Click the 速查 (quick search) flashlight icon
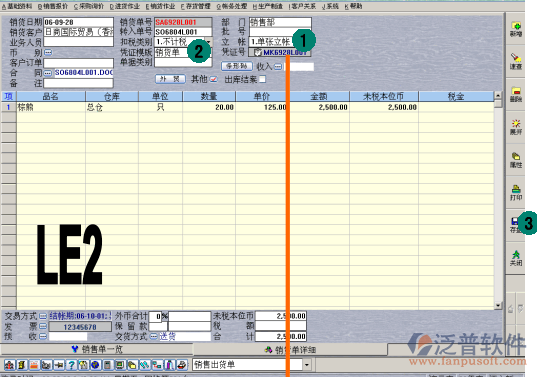The image size is (537, 377). point(516,61)
